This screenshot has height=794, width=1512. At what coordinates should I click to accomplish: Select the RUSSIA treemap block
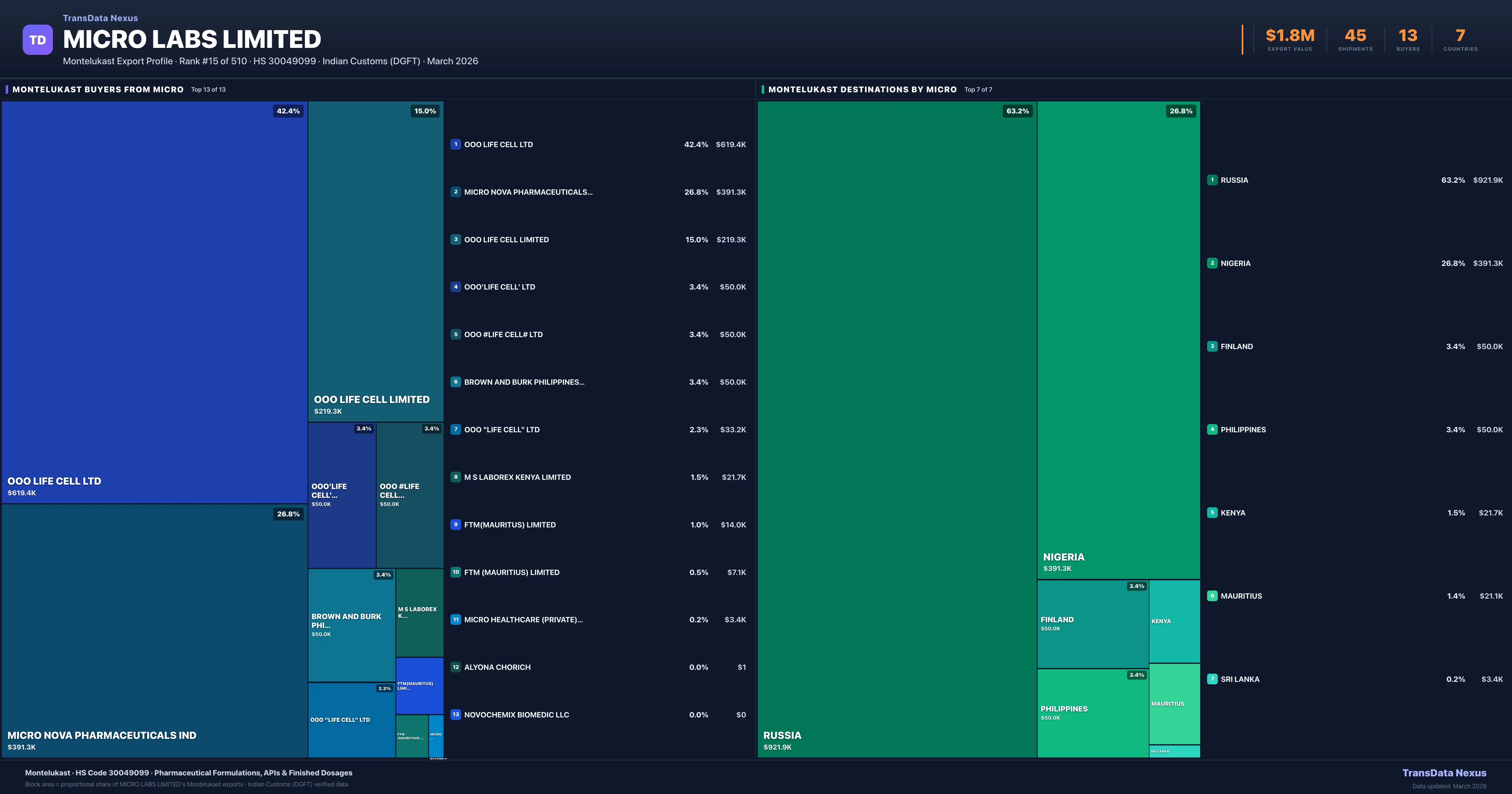coord(896,429)
